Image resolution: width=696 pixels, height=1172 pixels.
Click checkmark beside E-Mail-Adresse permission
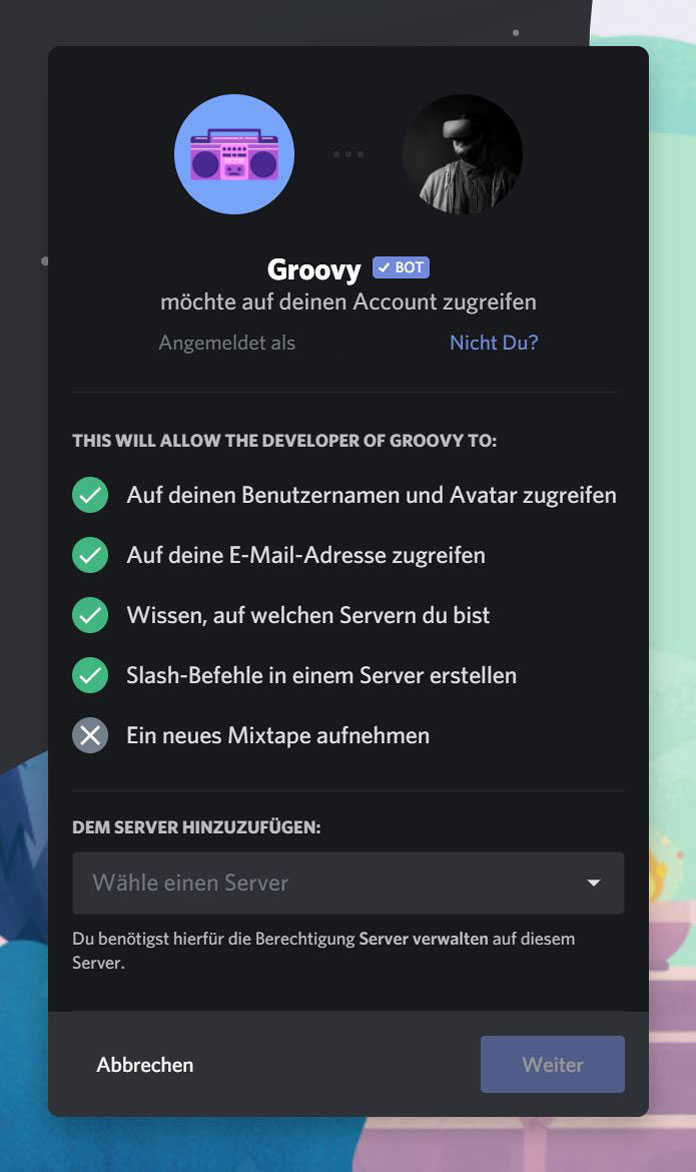click(90, 555)
